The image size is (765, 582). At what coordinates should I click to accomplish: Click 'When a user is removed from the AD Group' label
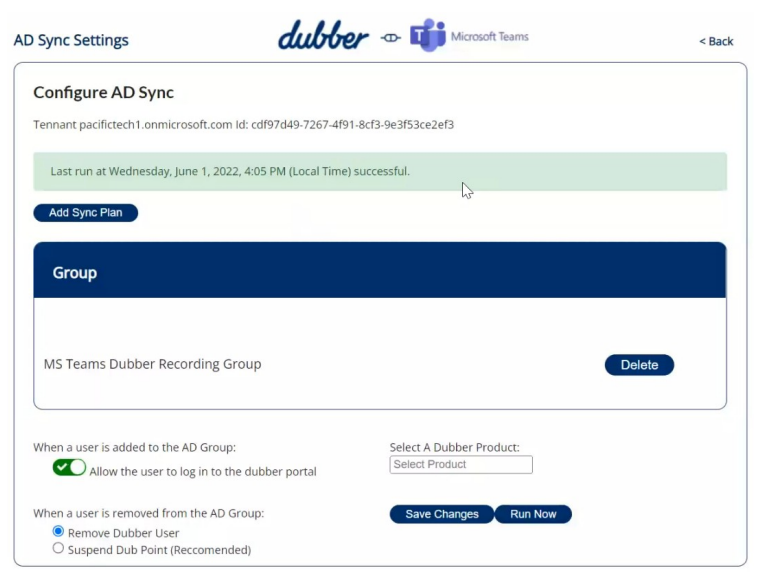point(148,513)
